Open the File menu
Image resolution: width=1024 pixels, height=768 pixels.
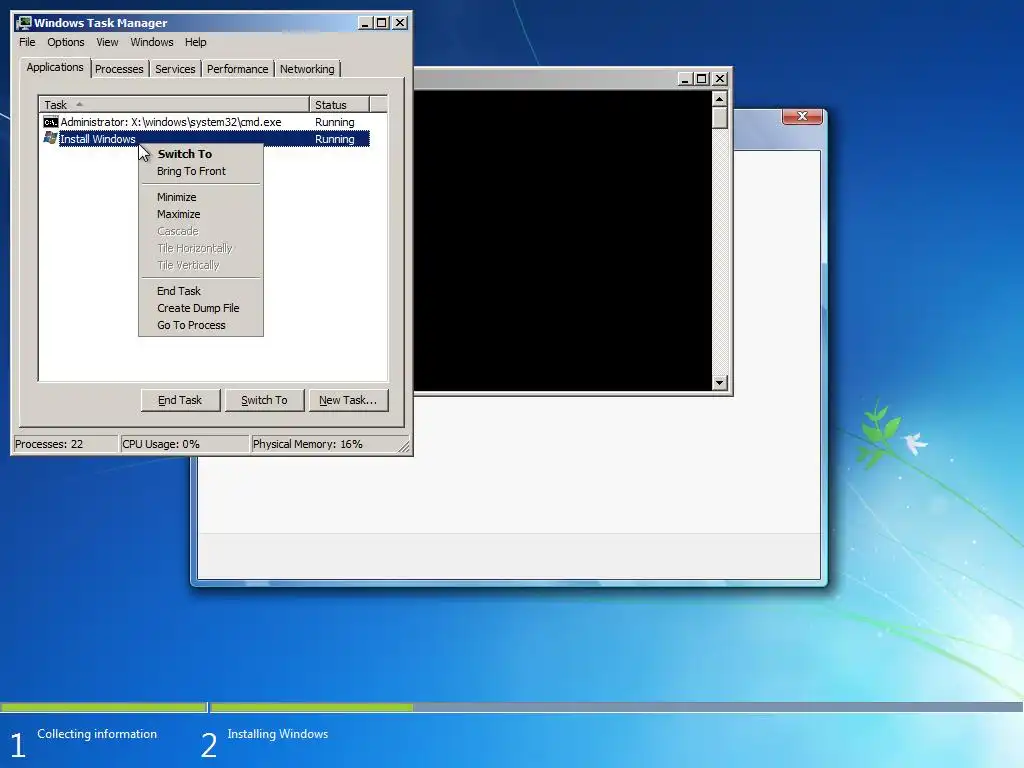[x=27, y=42]
